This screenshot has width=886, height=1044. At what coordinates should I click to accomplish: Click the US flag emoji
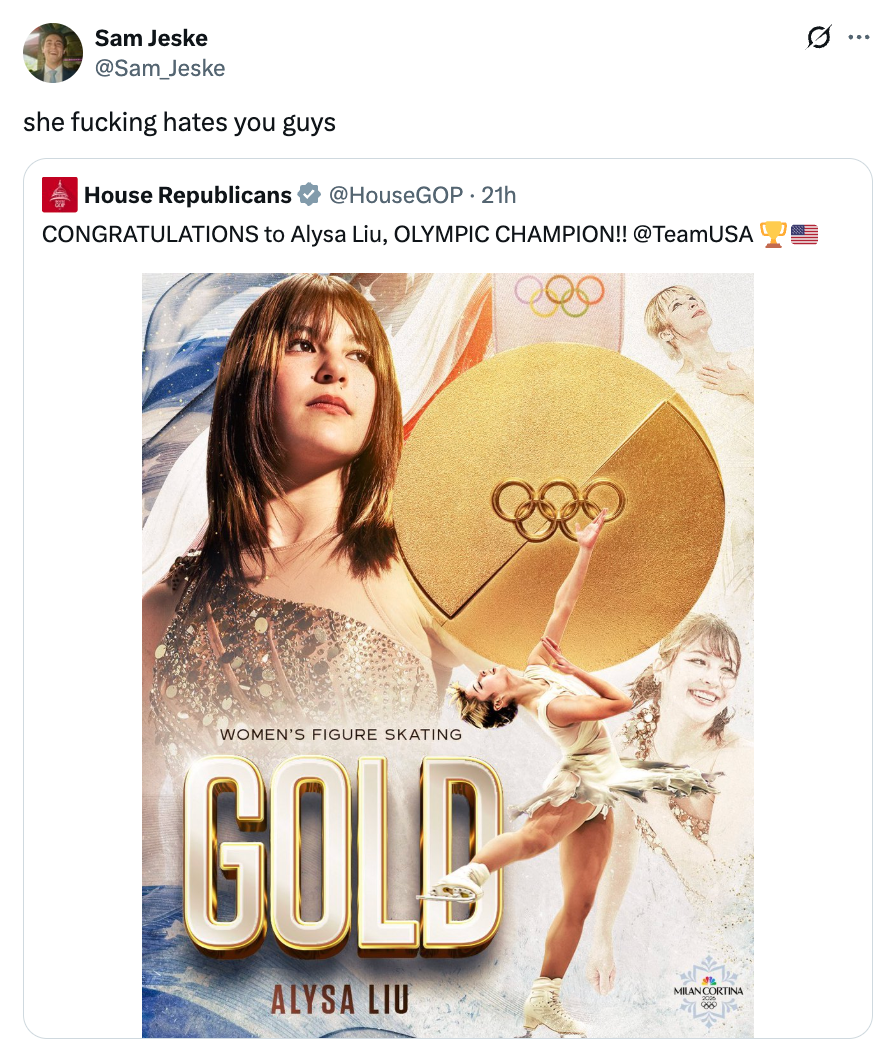click(x=805, y=234)
